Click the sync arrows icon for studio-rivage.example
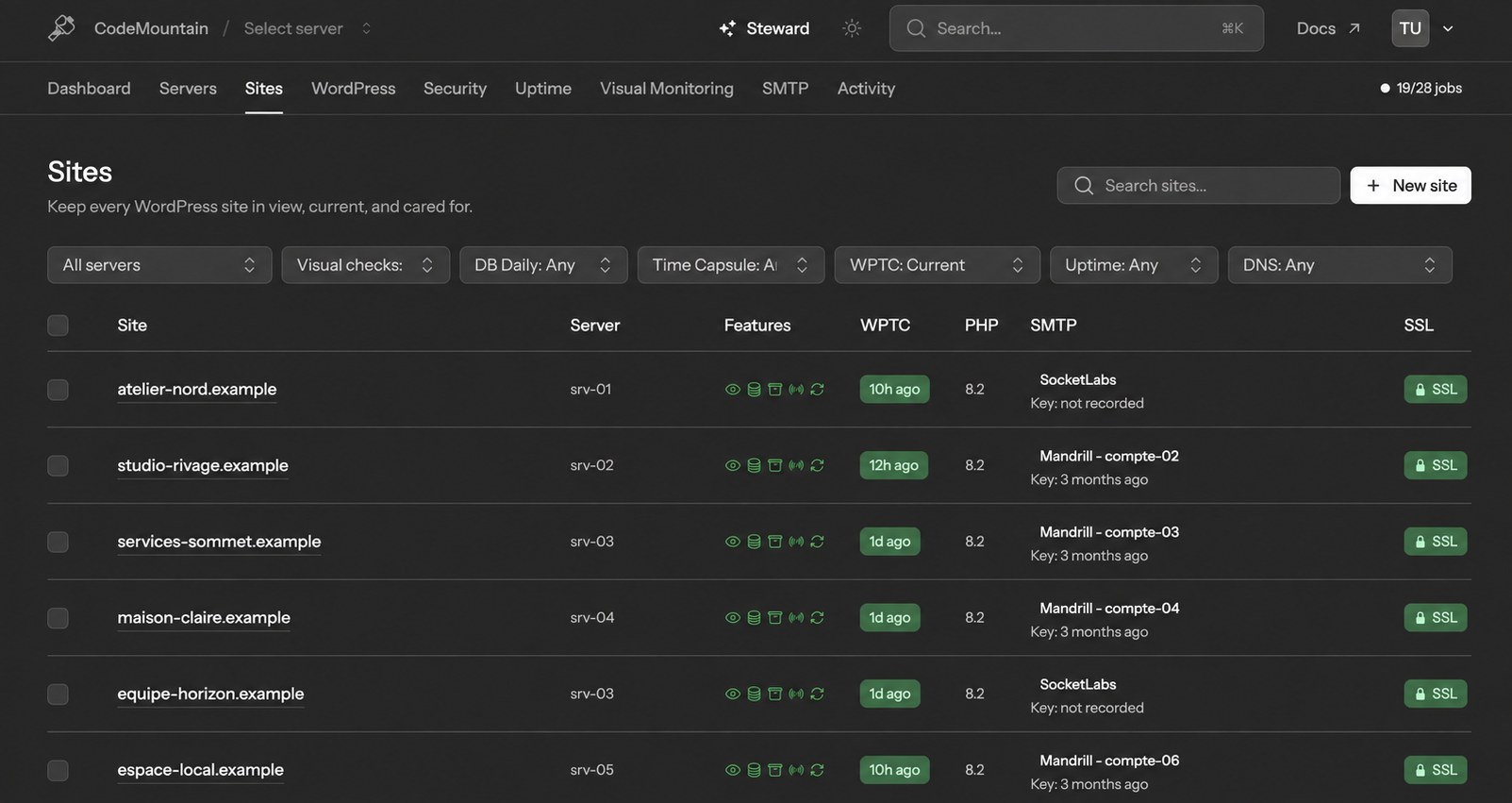The width and height of the screenshot is (1512, 803). point(817,465)
